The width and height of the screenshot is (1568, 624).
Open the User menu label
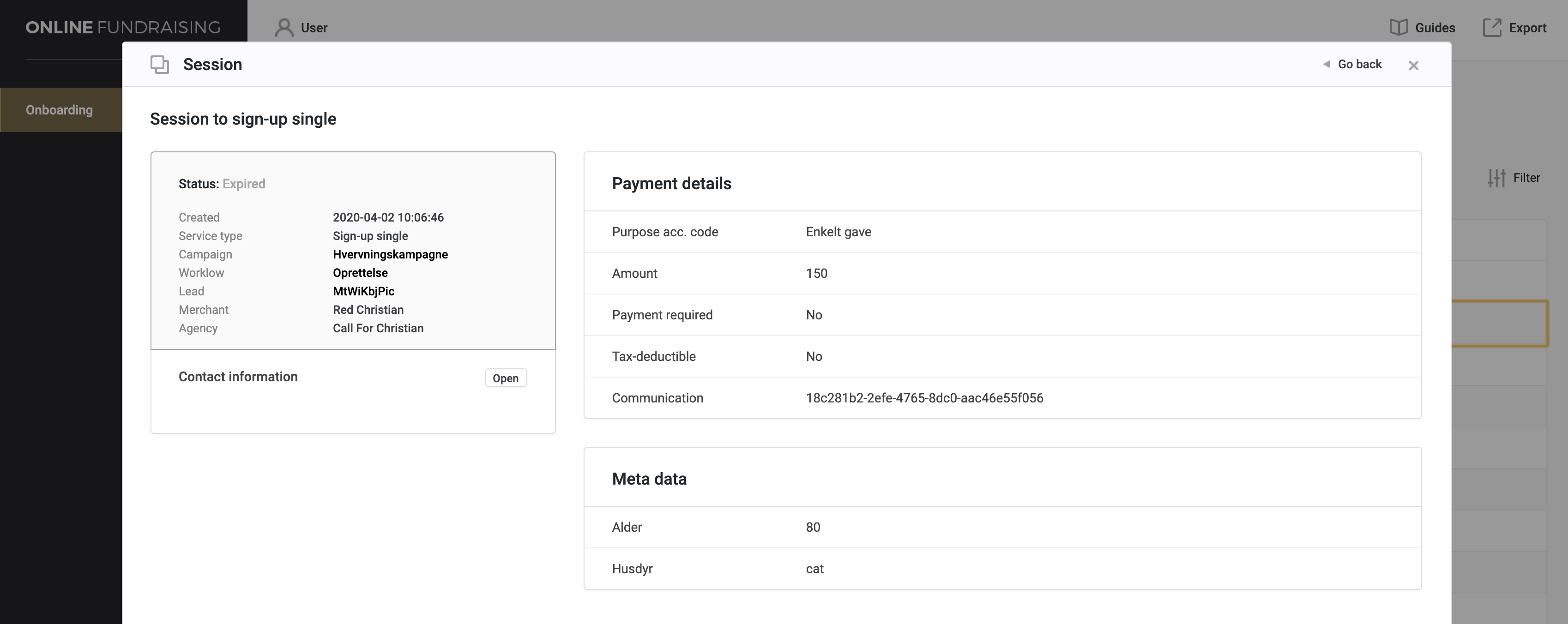tap(314, 28)
